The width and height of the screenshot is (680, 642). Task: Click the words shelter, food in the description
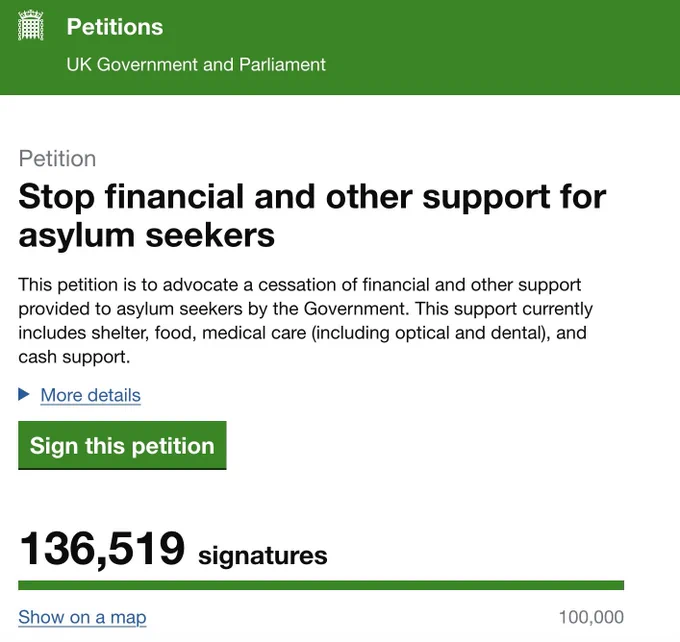[141, 333]
